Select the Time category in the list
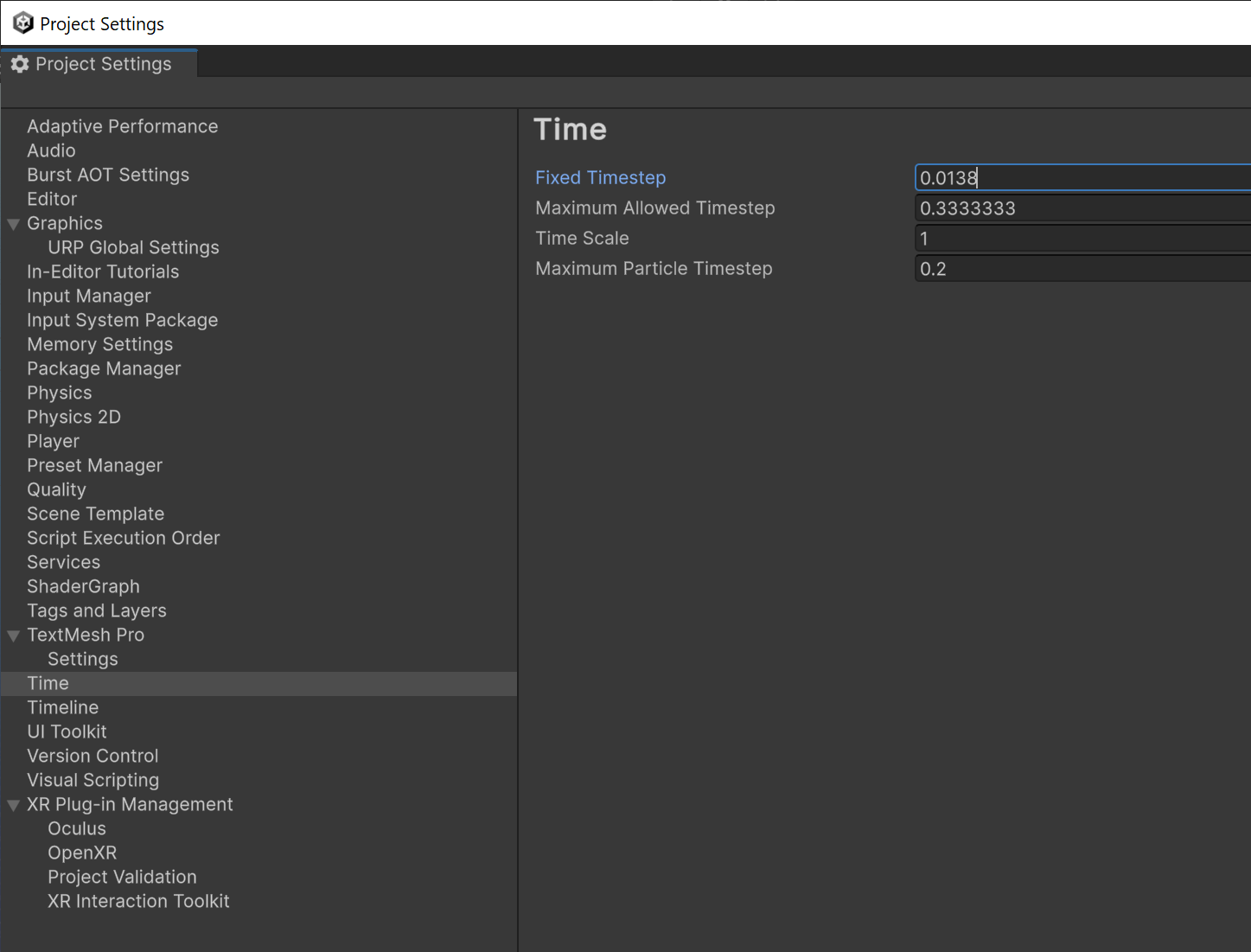1251x952 pixels. tap(259, 683)
